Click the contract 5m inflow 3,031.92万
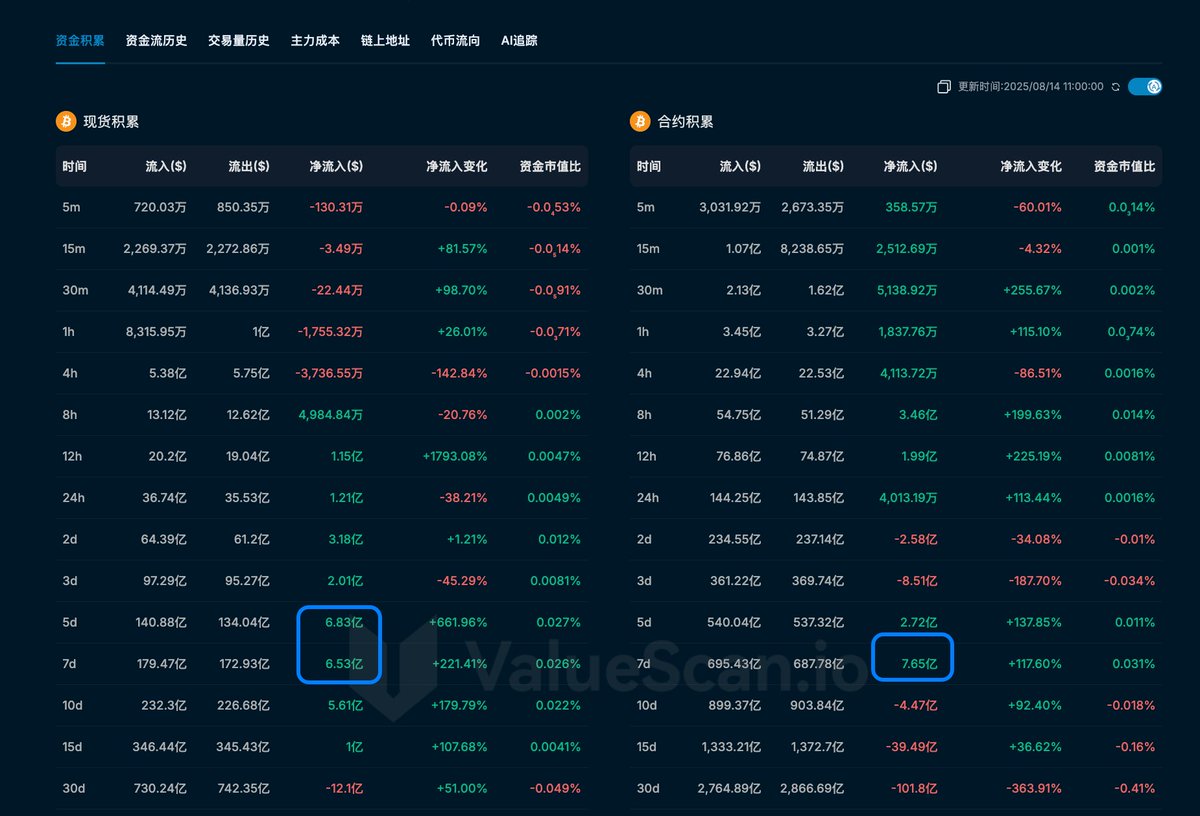1200x816 pixels. point(730,208)
